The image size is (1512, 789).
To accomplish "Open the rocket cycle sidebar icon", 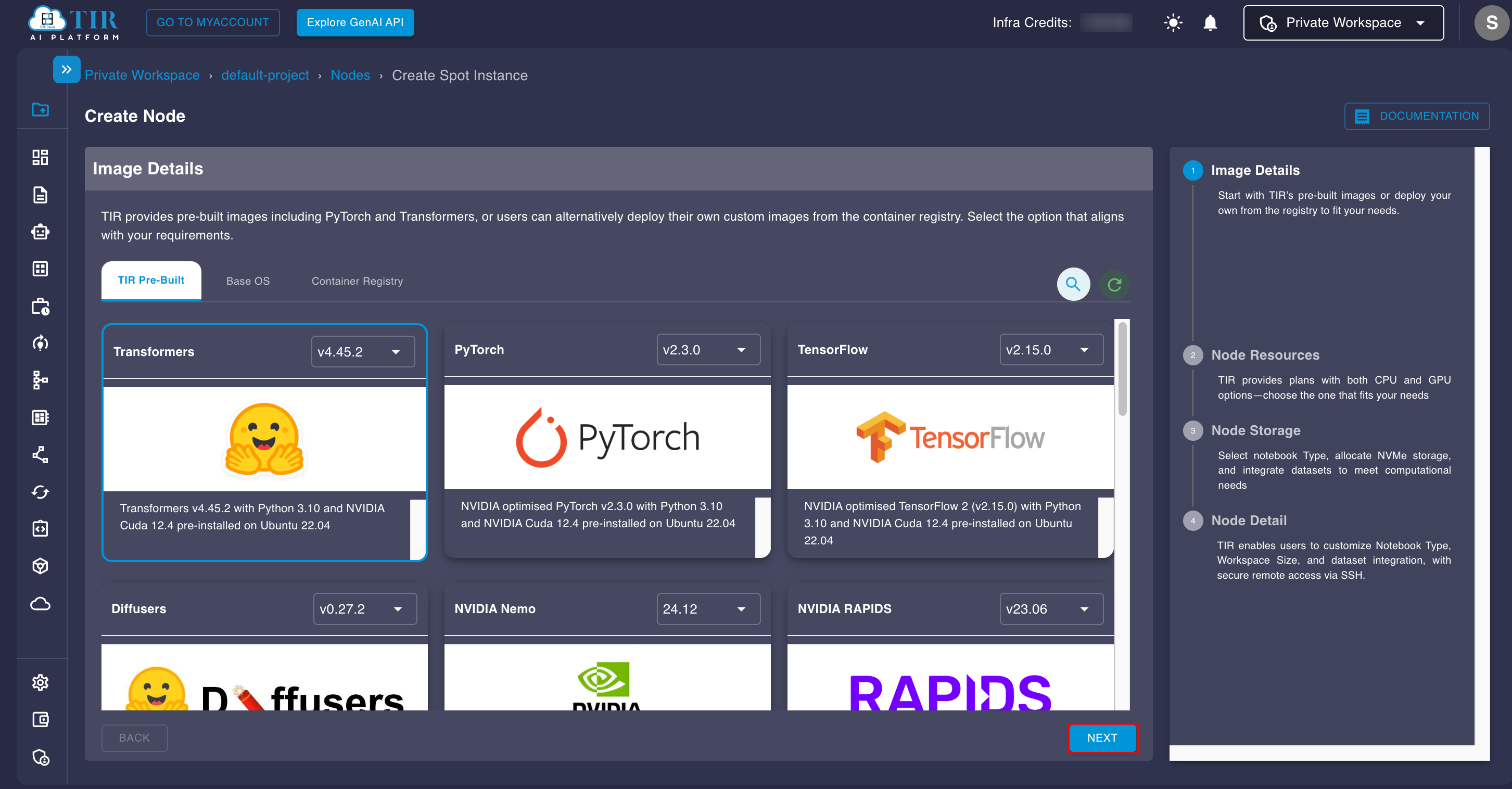I will click(40, 343).
